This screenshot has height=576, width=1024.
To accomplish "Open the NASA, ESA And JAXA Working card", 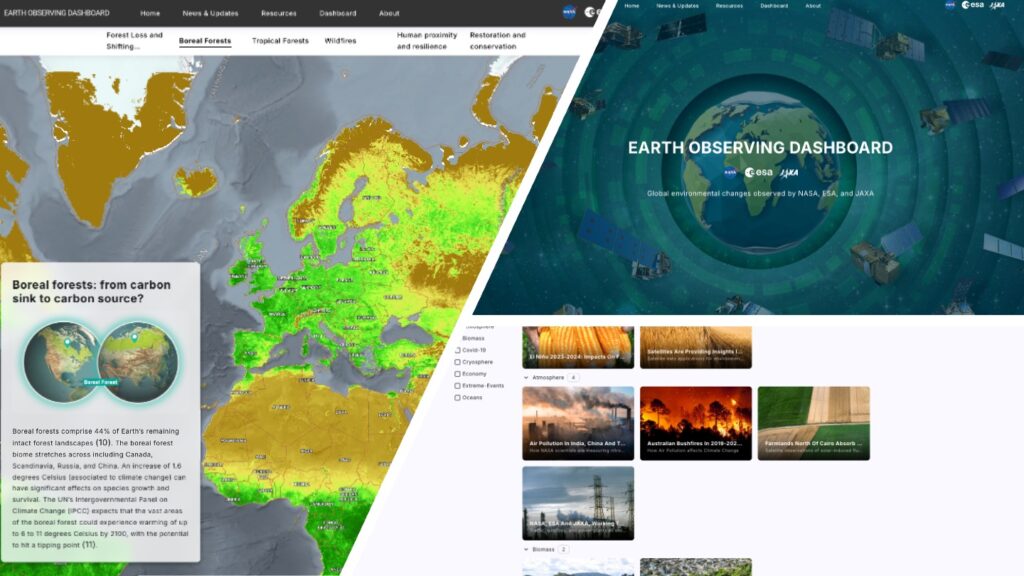I will pos(578,503).
